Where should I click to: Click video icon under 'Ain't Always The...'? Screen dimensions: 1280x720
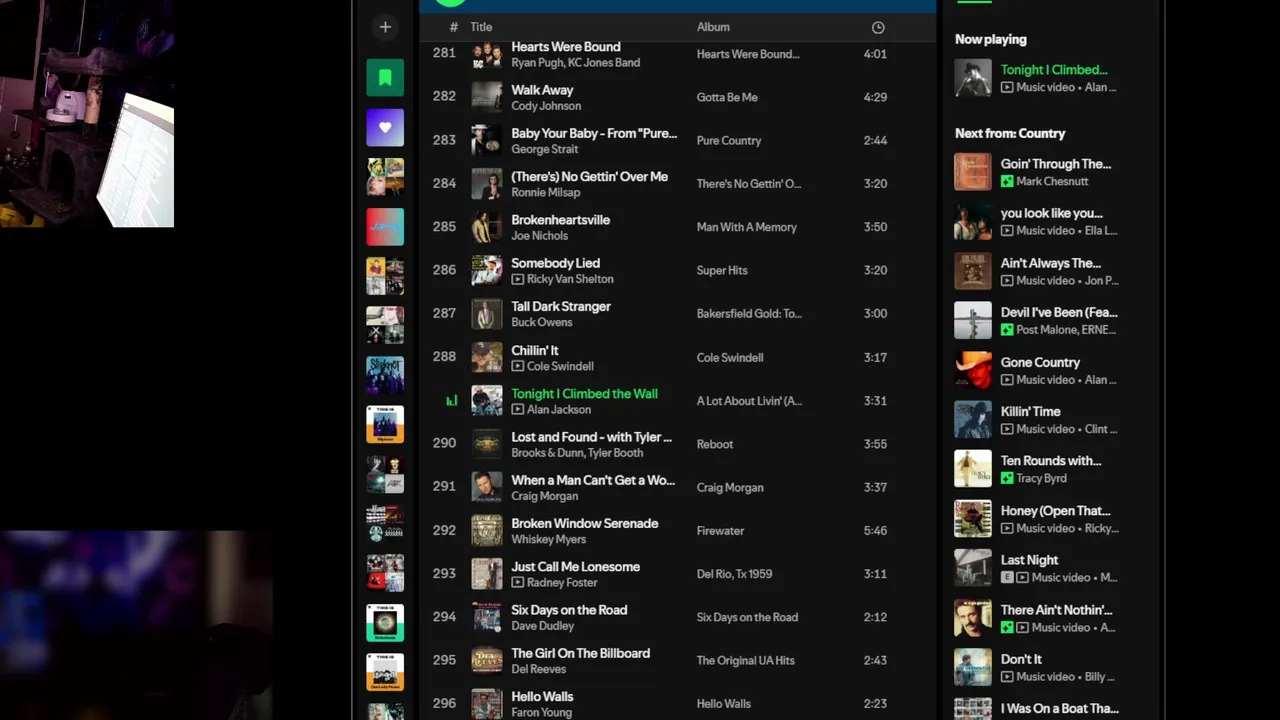[x=1007, y=280]
